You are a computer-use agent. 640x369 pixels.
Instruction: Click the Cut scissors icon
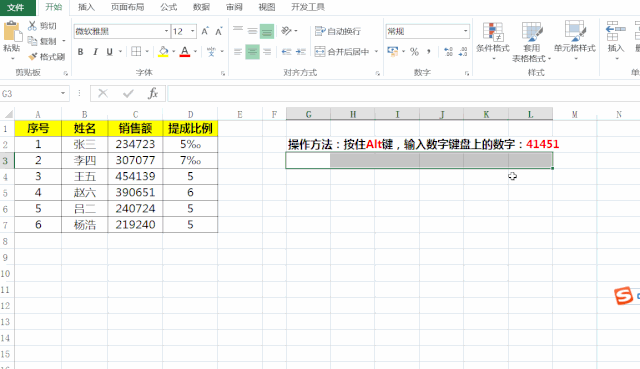[x=33, y=26]
